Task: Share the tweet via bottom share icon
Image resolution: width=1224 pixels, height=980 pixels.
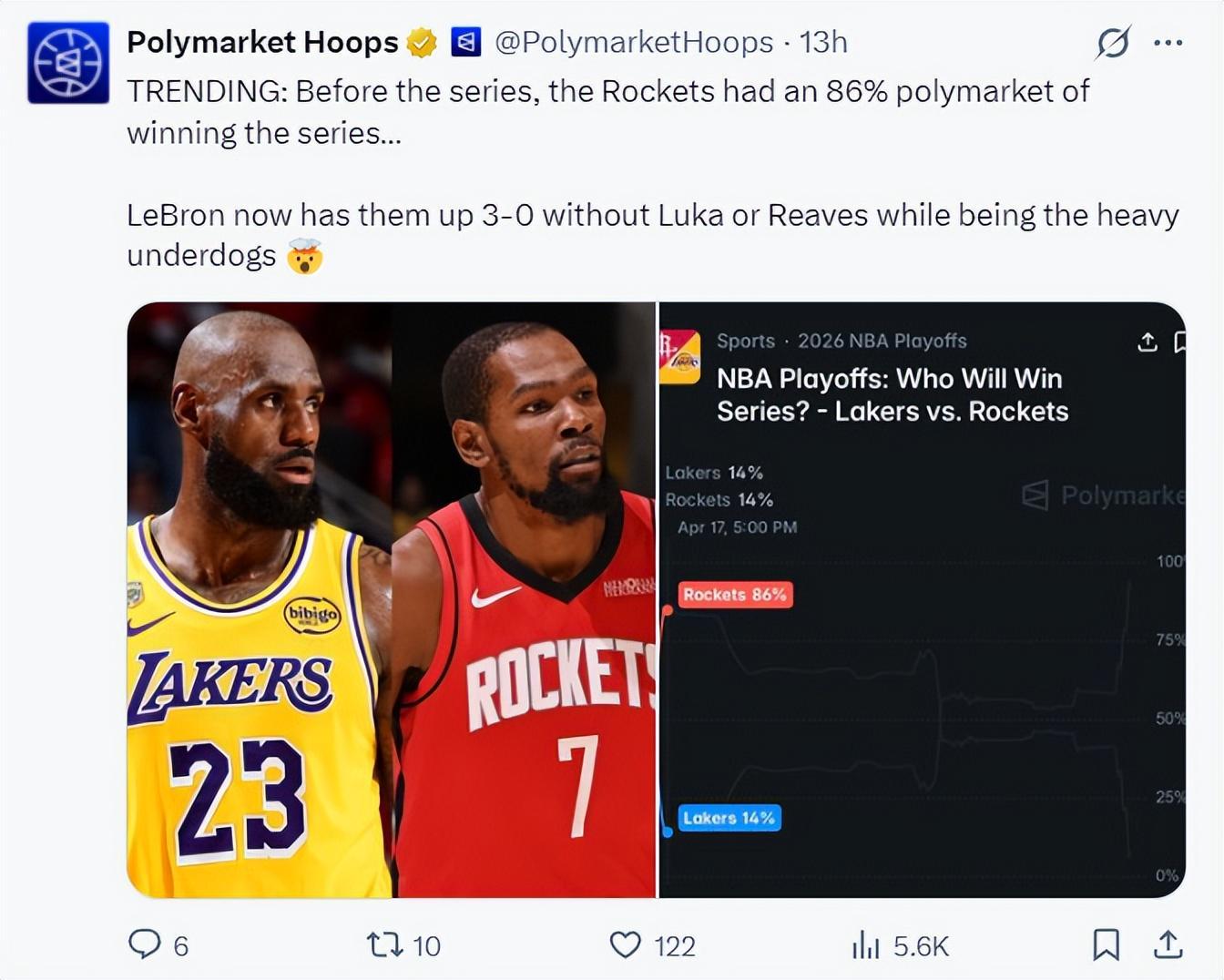Action: point(1168,944)
